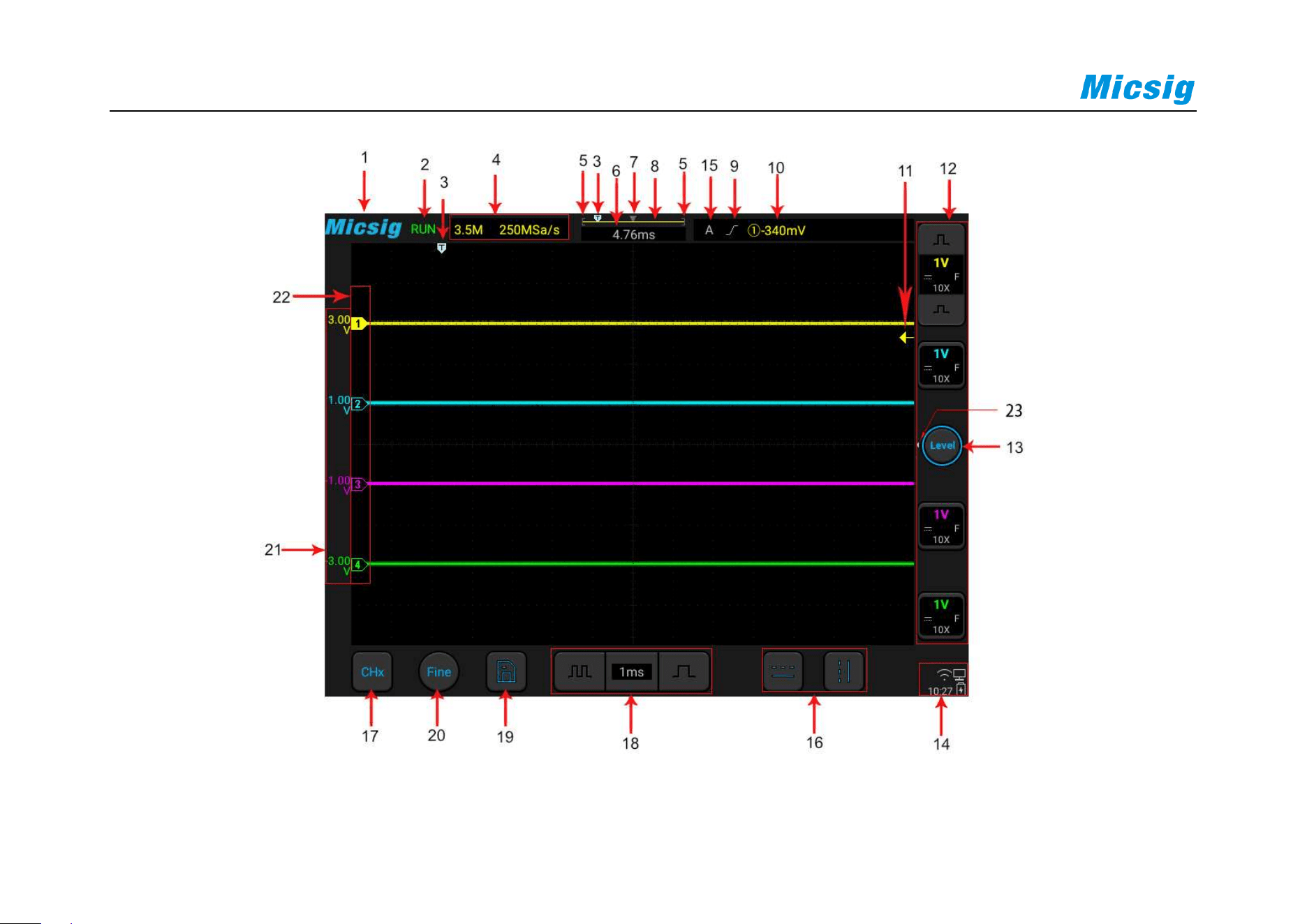Open the cyan channel 2 1V menu

click(x=941, y=365)
